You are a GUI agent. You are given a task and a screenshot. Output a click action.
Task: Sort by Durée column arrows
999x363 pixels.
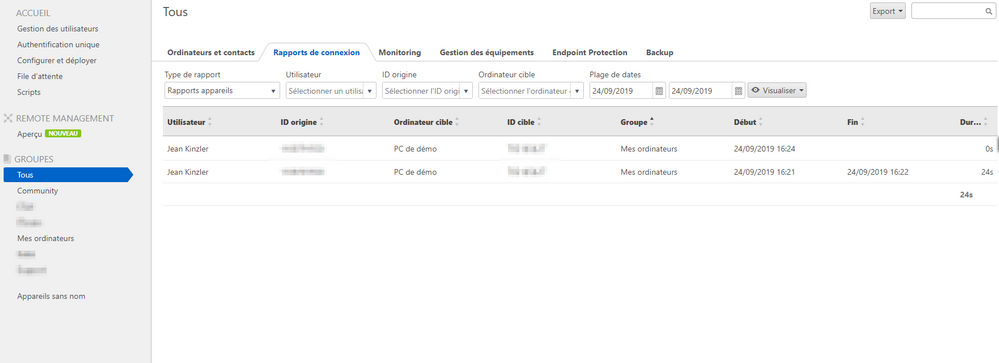(986, 122)
